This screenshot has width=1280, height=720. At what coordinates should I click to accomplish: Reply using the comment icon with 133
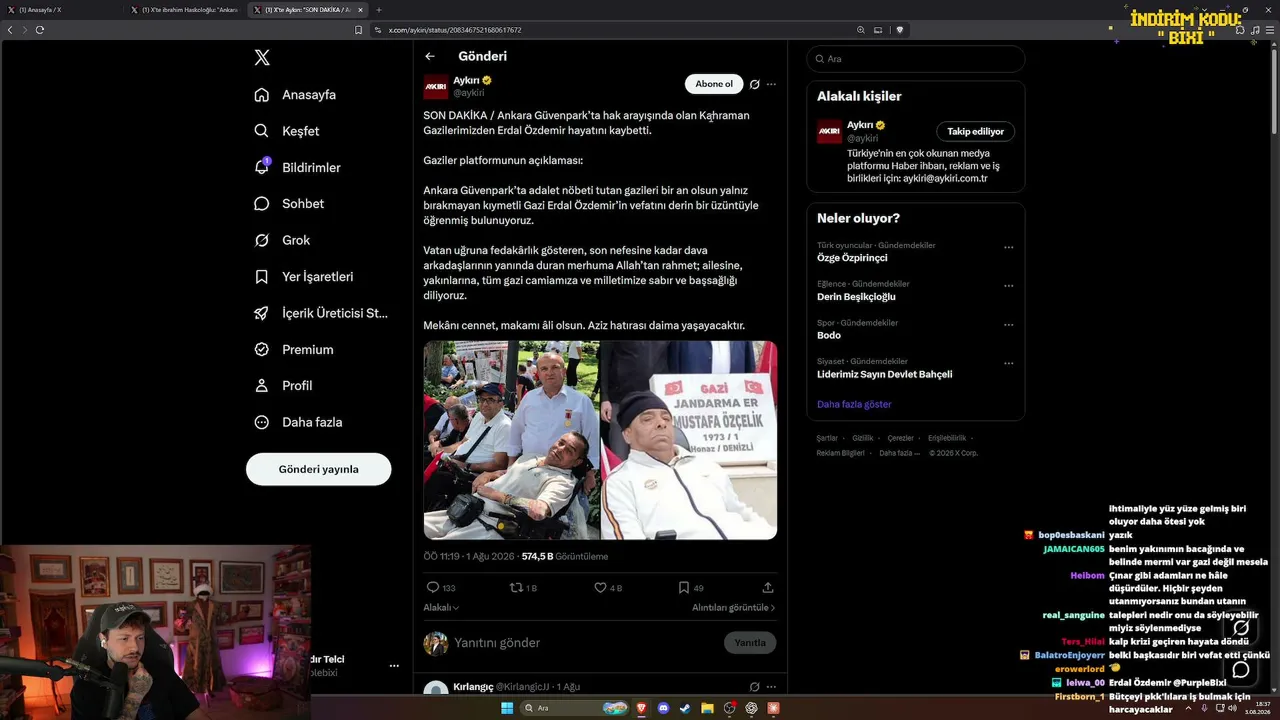coord(433,588)
